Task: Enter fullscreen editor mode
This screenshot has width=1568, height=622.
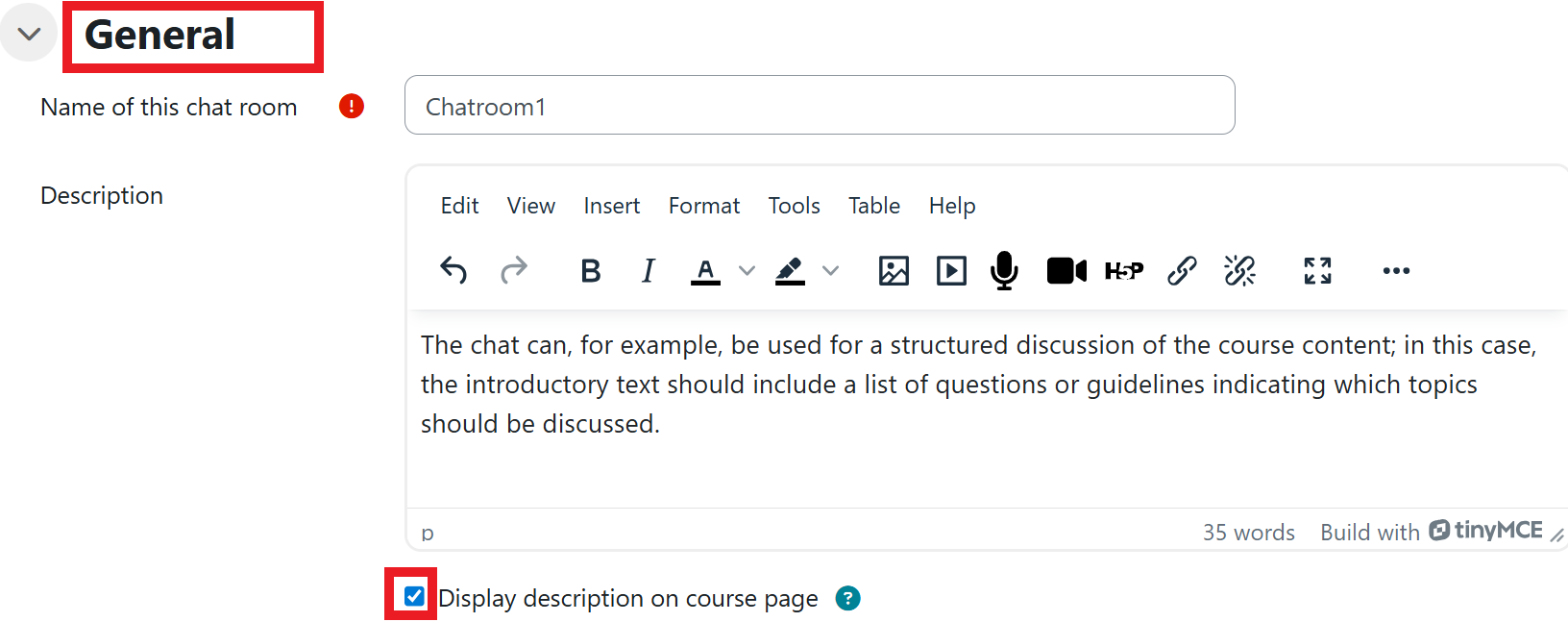Action: click(1317, 271)
